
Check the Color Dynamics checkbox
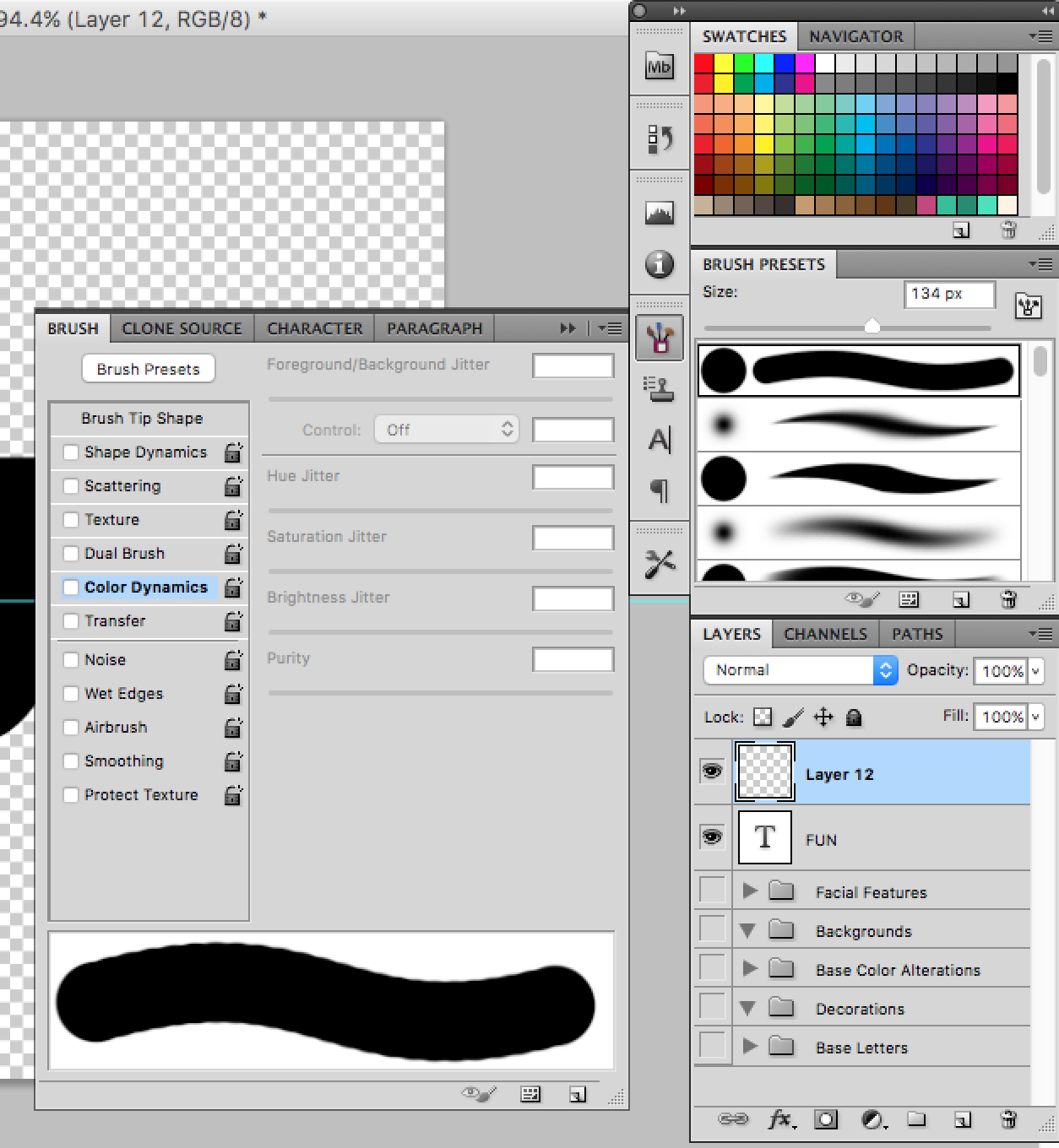[x=71, y=588]
